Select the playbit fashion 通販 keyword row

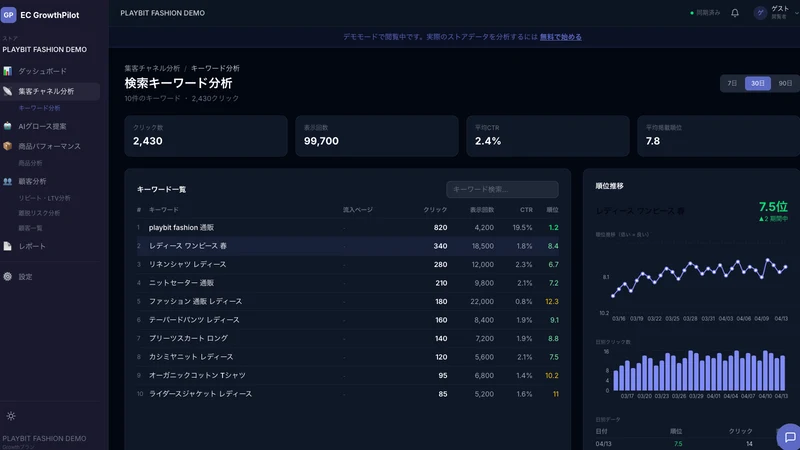tap(347, 228)
